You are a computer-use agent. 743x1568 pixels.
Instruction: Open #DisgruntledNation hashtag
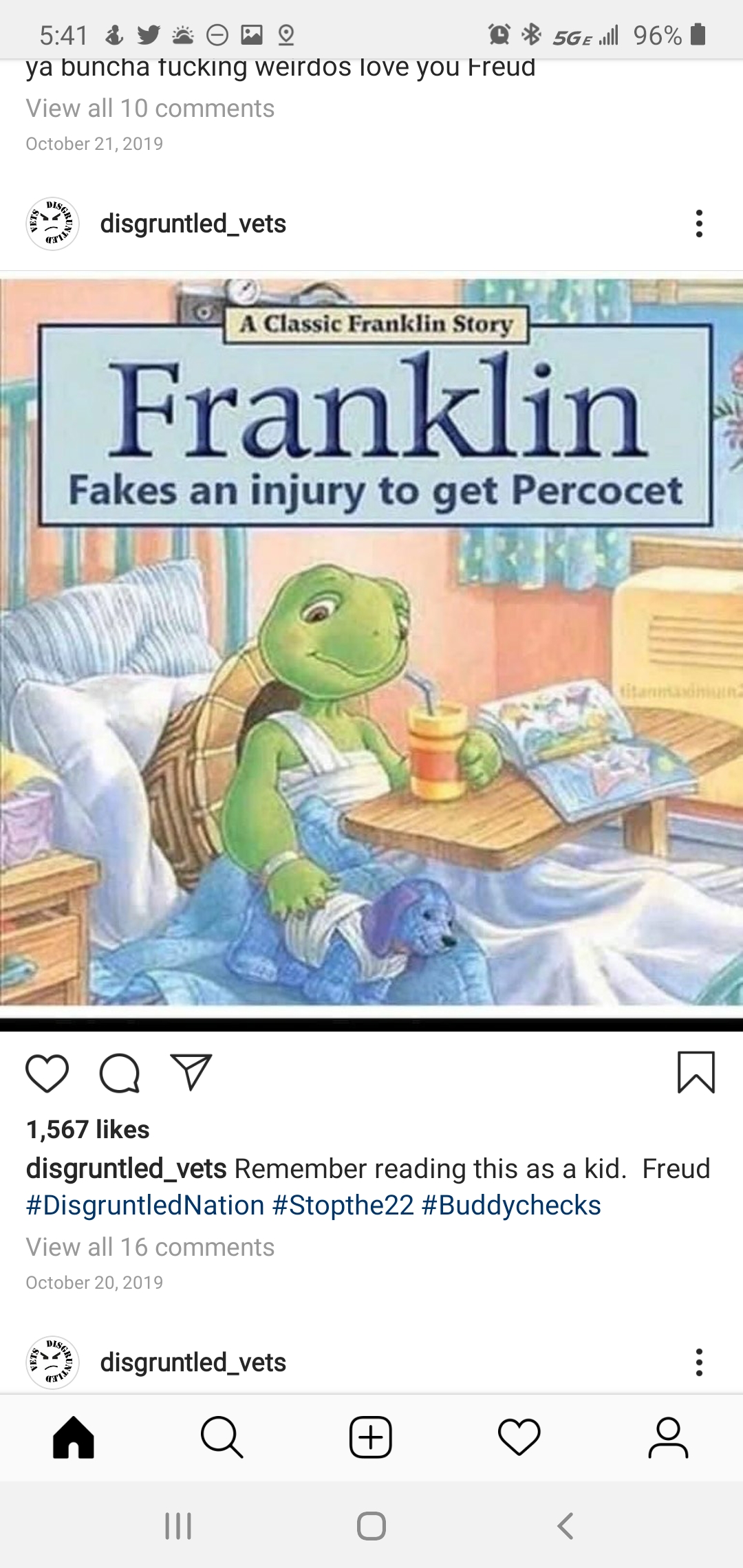point(145,1205)
